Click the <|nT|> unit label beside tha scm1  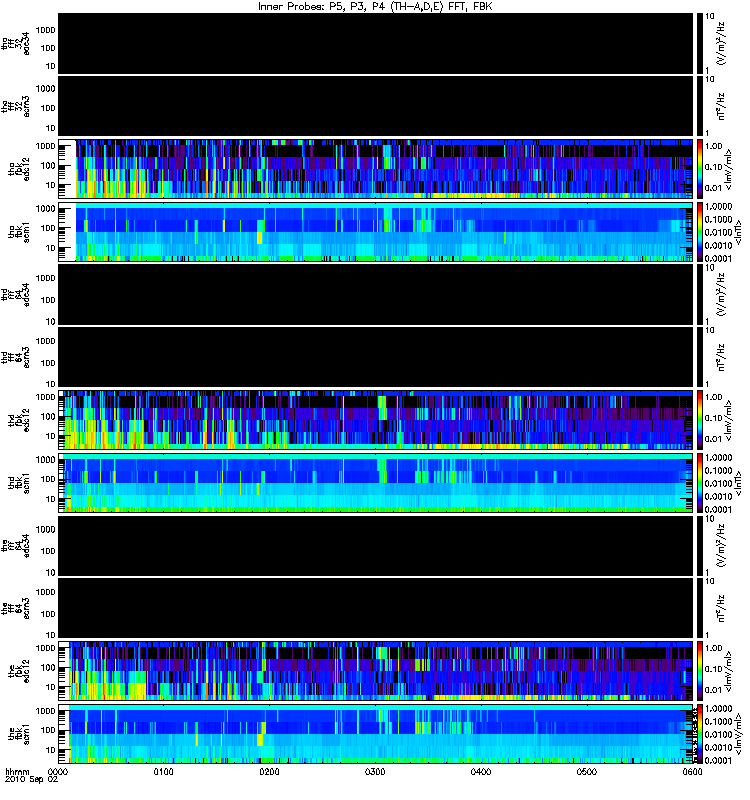pyautogui.click(x=738, y=231)
